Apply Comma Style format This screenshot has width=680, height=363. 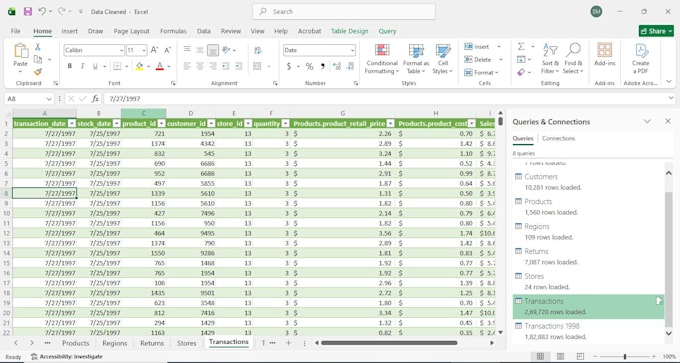pos(322,66)
